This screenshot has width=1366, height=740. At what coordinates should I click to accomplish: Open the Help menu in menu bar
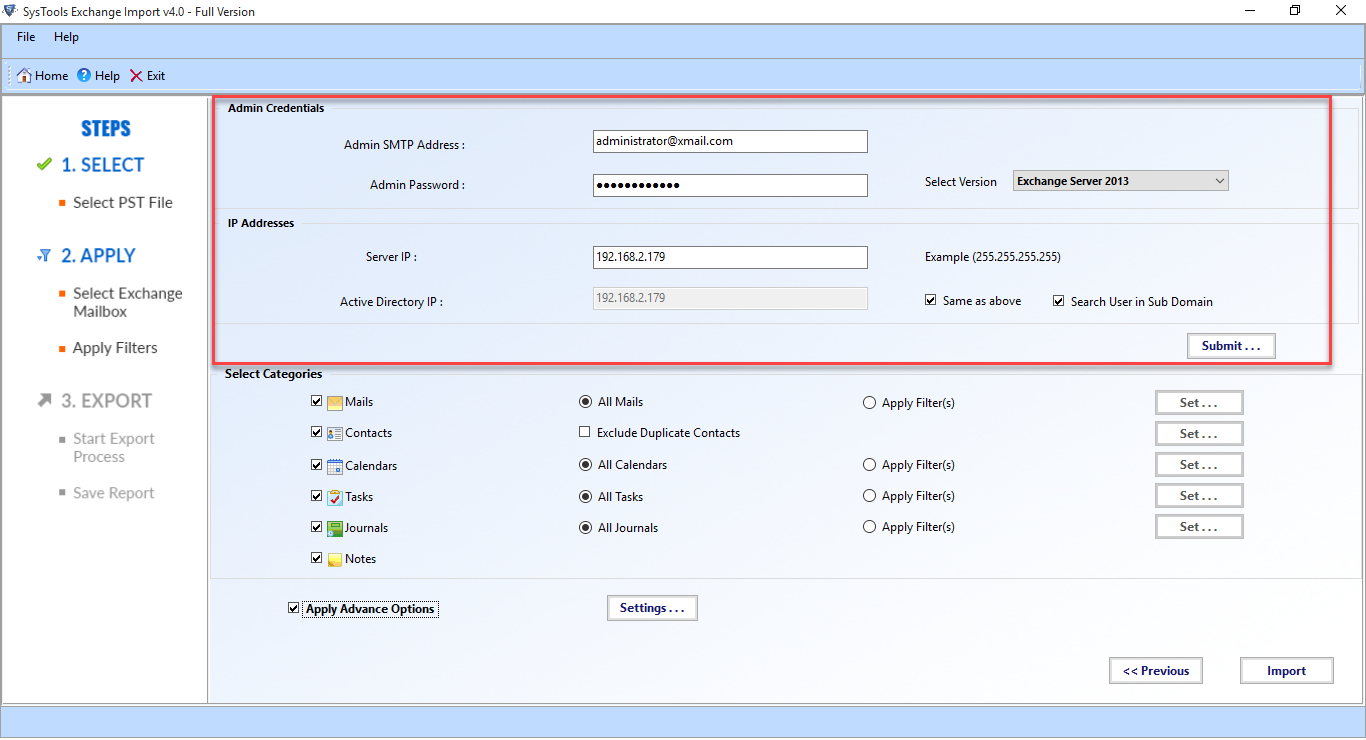(x=66, y=37)
